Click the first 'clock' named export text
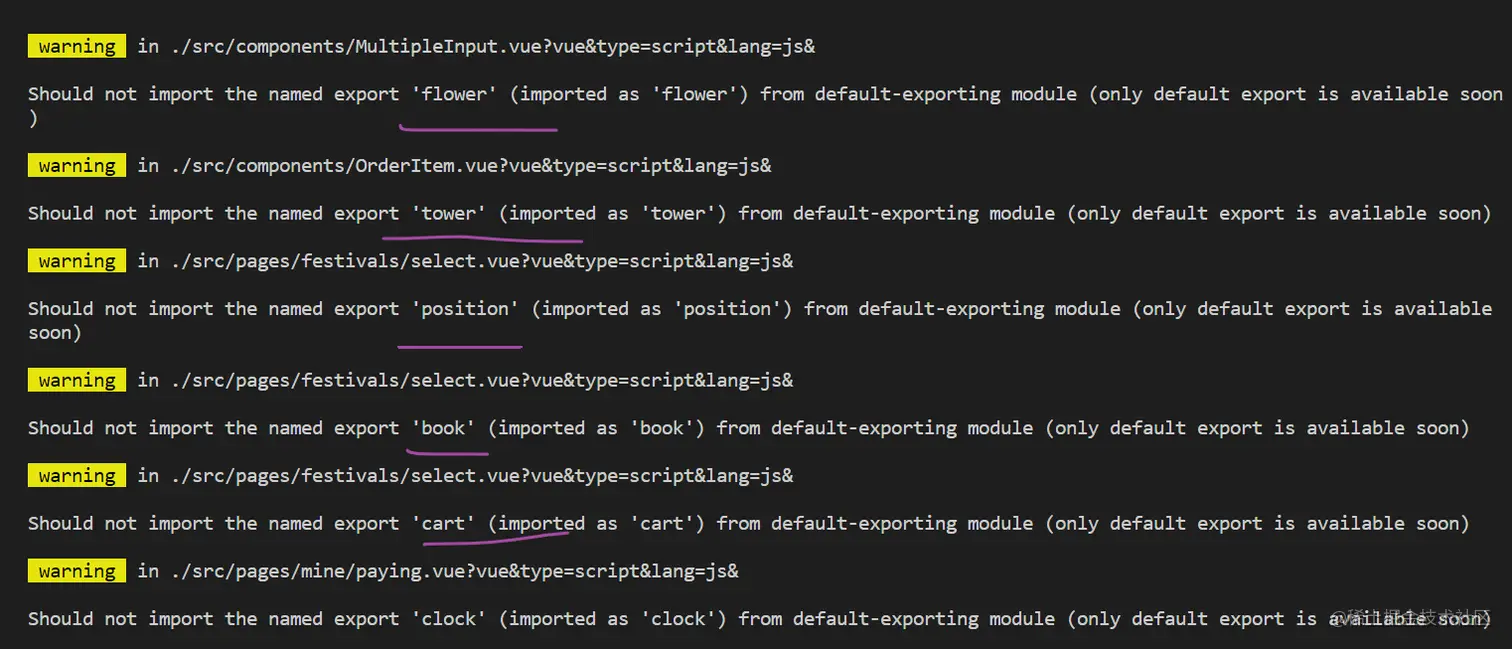This screenshot has width=1512, height=649. pyautogui.click(x=449, y=618)
